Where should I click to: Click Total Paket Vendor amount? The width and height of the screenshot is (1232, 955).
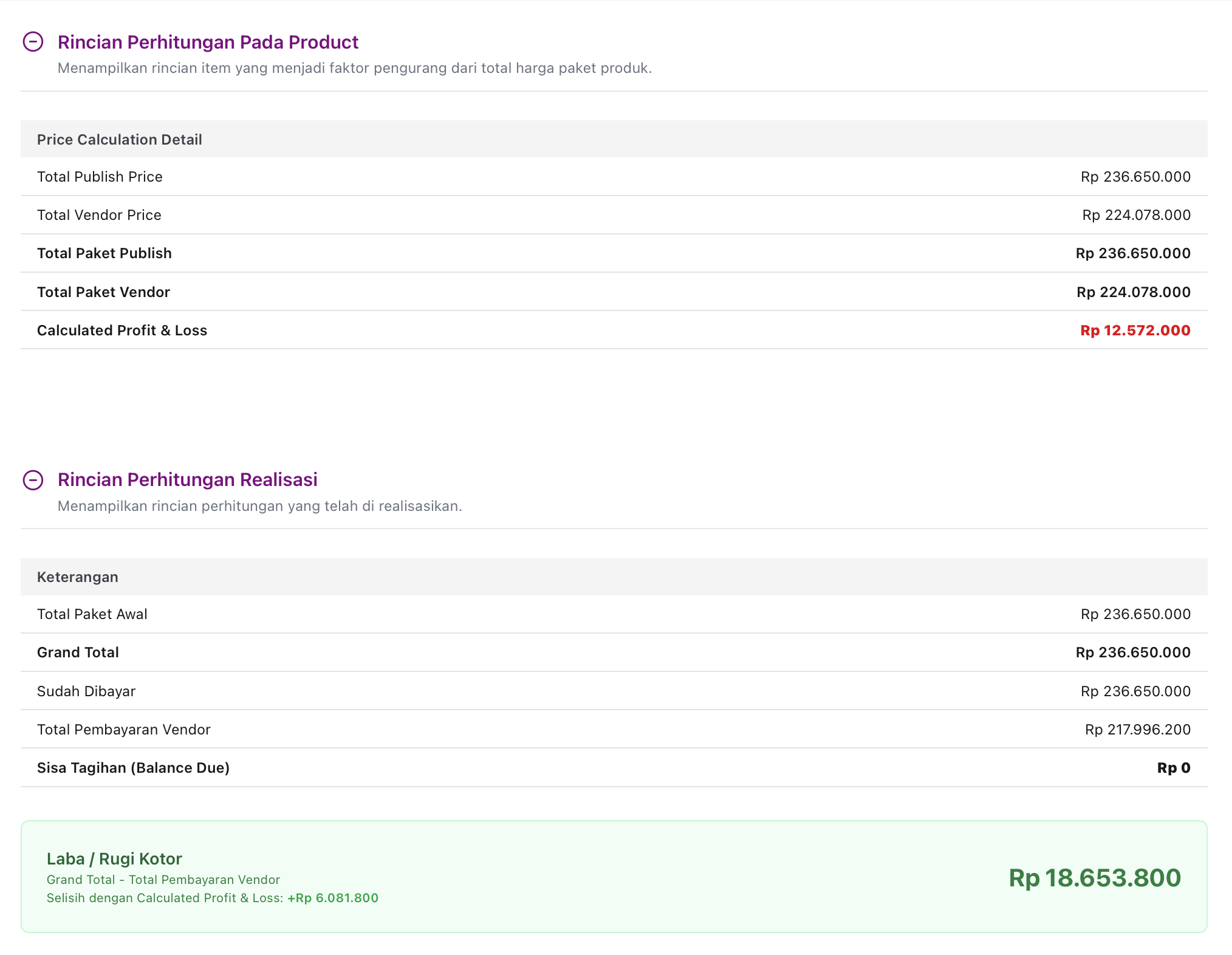(x=1133, y=292)
